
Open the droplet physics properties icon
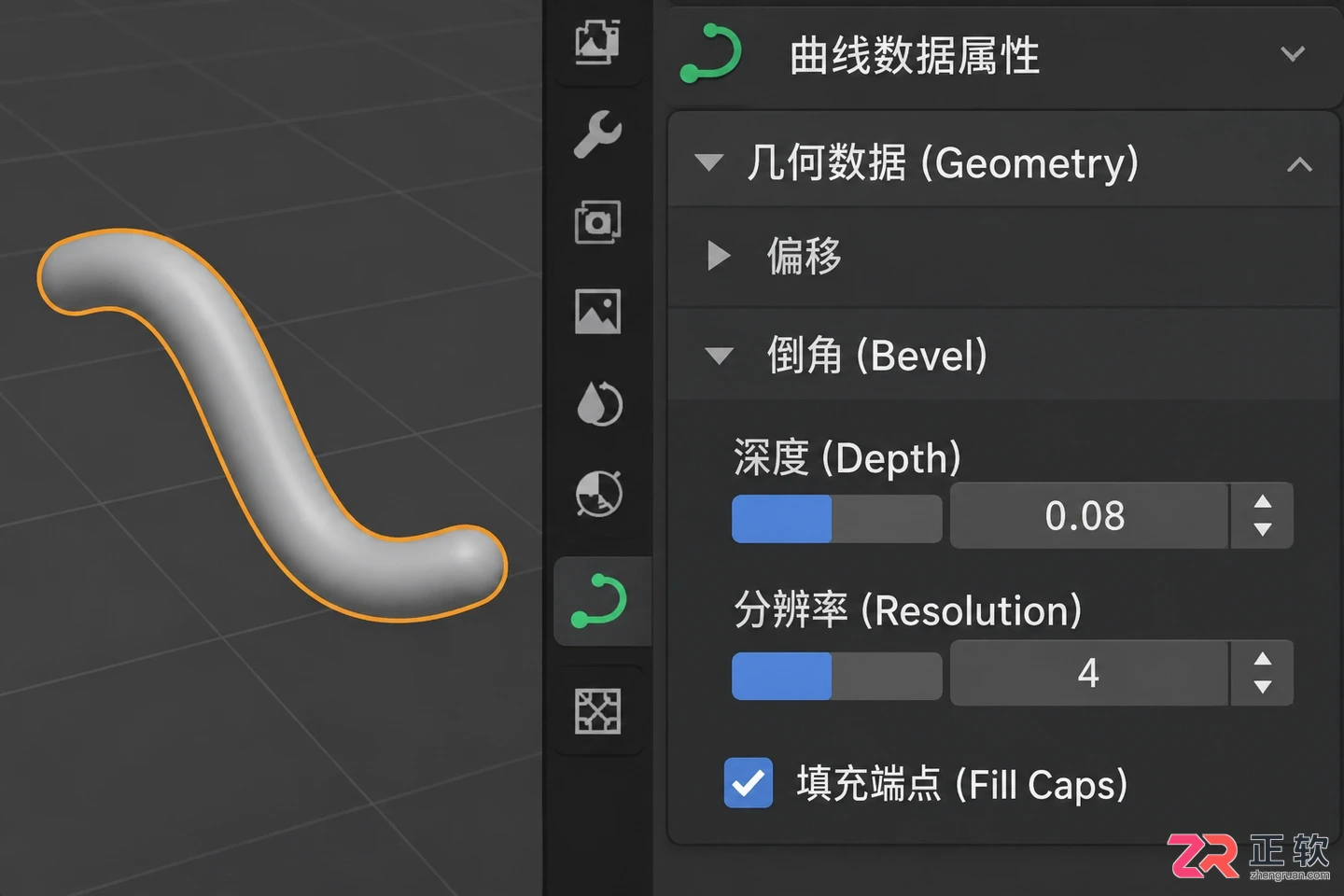(x=598, y=403)
